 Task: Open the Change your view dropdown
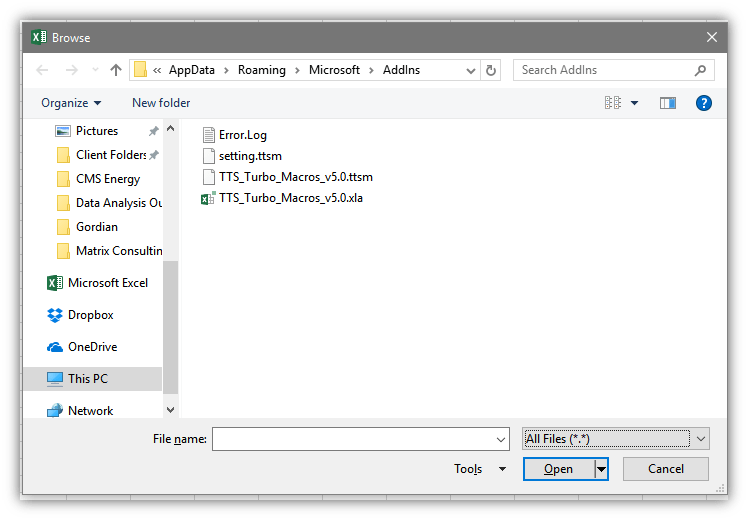click(635, 103)
